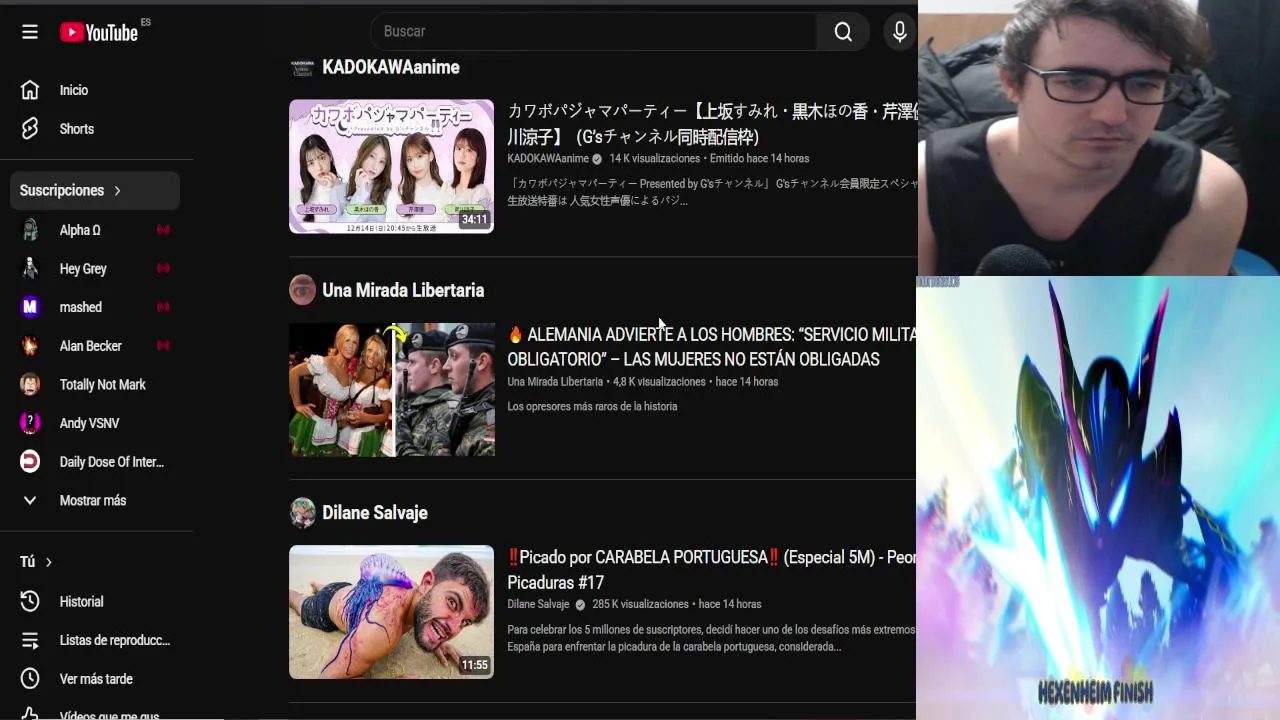This screenshot has width=1280, height=720.
Task: Click the Hey Grey channel avatar
Action: (x=30, y=268)
